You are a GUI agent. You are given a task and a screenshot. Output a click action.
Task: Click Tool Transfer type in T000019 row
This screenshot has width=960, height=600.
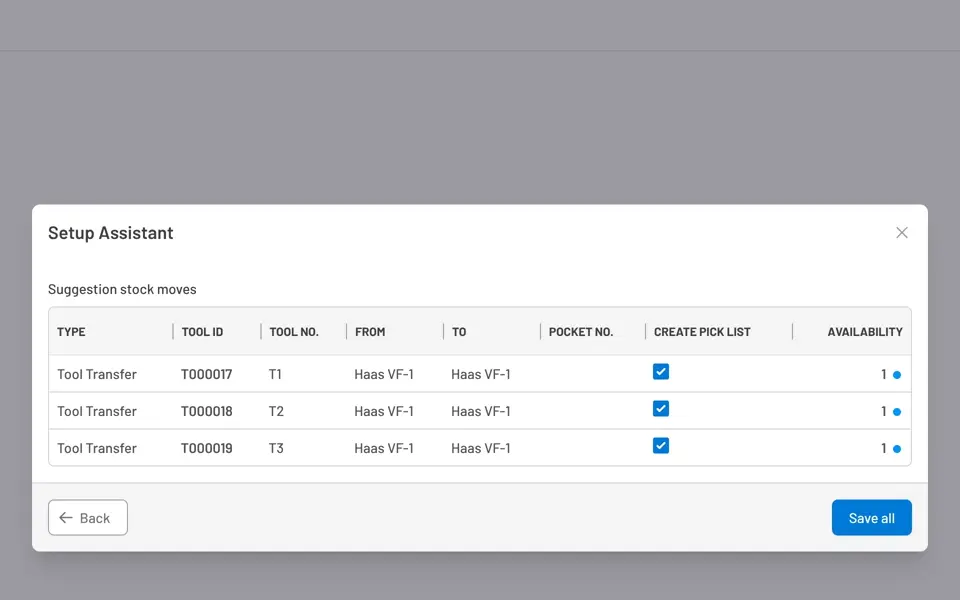coord(97,448)
